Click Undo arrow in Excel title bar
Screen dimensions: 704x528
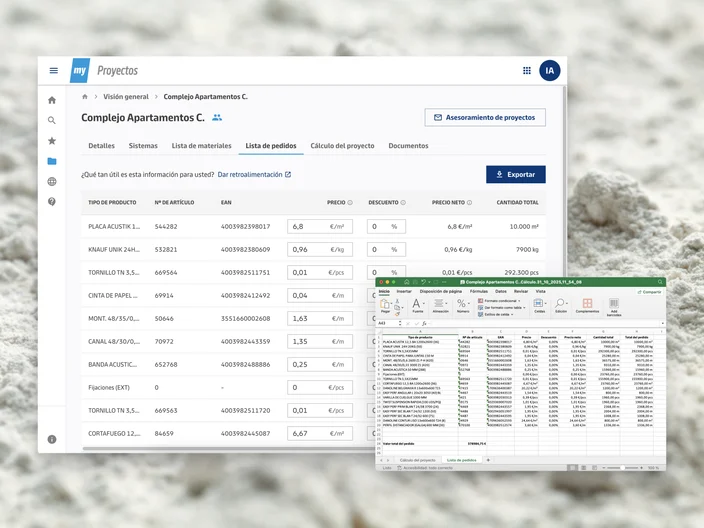(423, 282)
